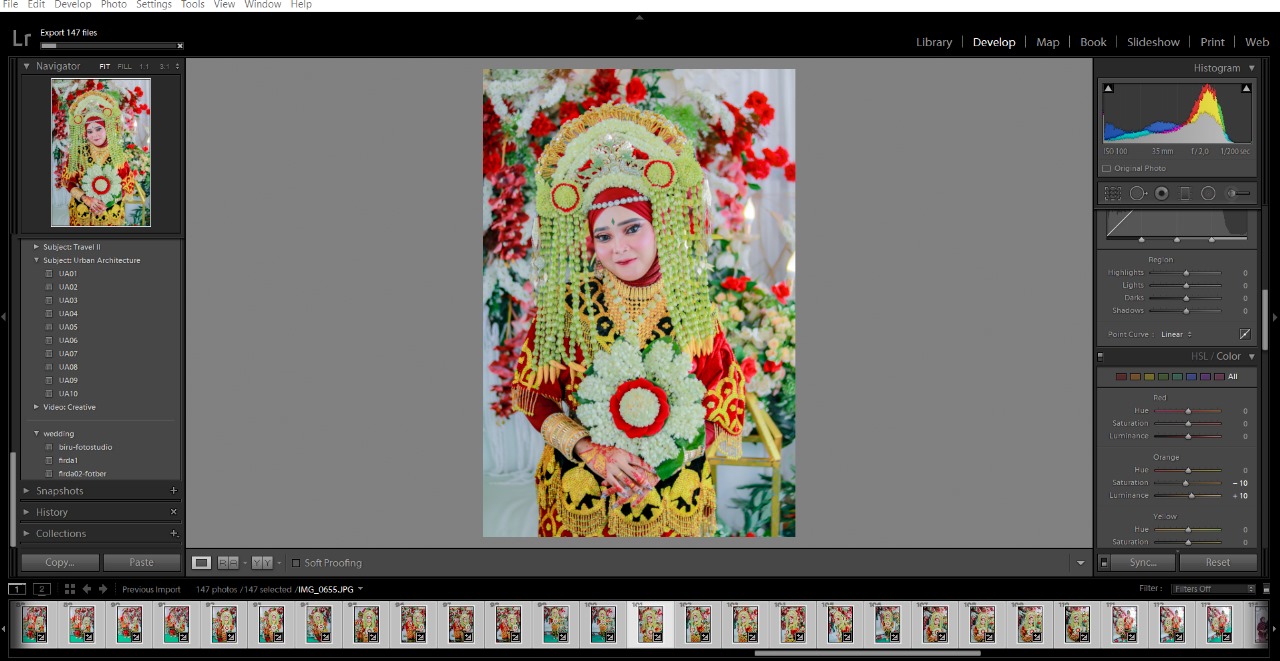Select the Graduated Filter tool
The height and width of the screenshot is (661, 1280).
(1185, 193)
